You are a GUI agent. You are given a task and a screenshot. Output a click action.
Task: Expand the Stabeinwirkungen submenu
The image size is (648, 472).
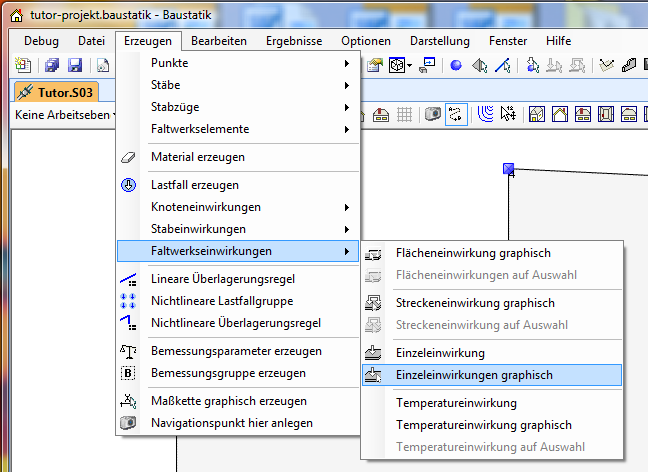pyautogui.click(x=238, y=229)
